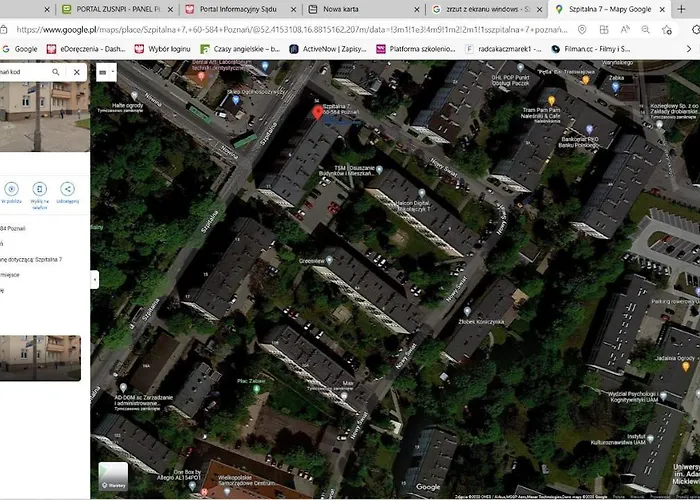The image size is (700, 500).
Task: Click the 'W pobliżu' nearby icon
Action: [12, 189]
